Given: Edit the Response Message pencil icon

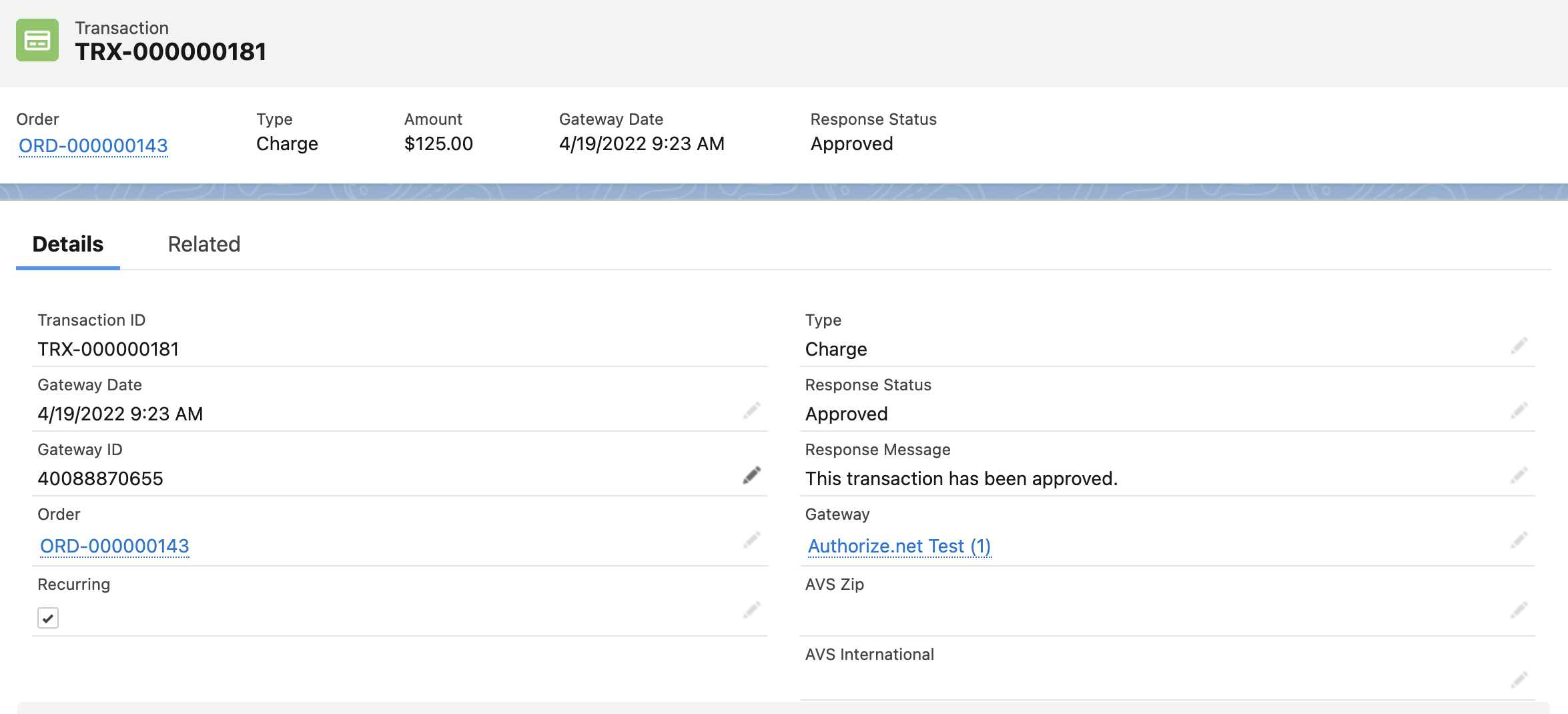Looking at the screenshot, I should point(1519,475).
